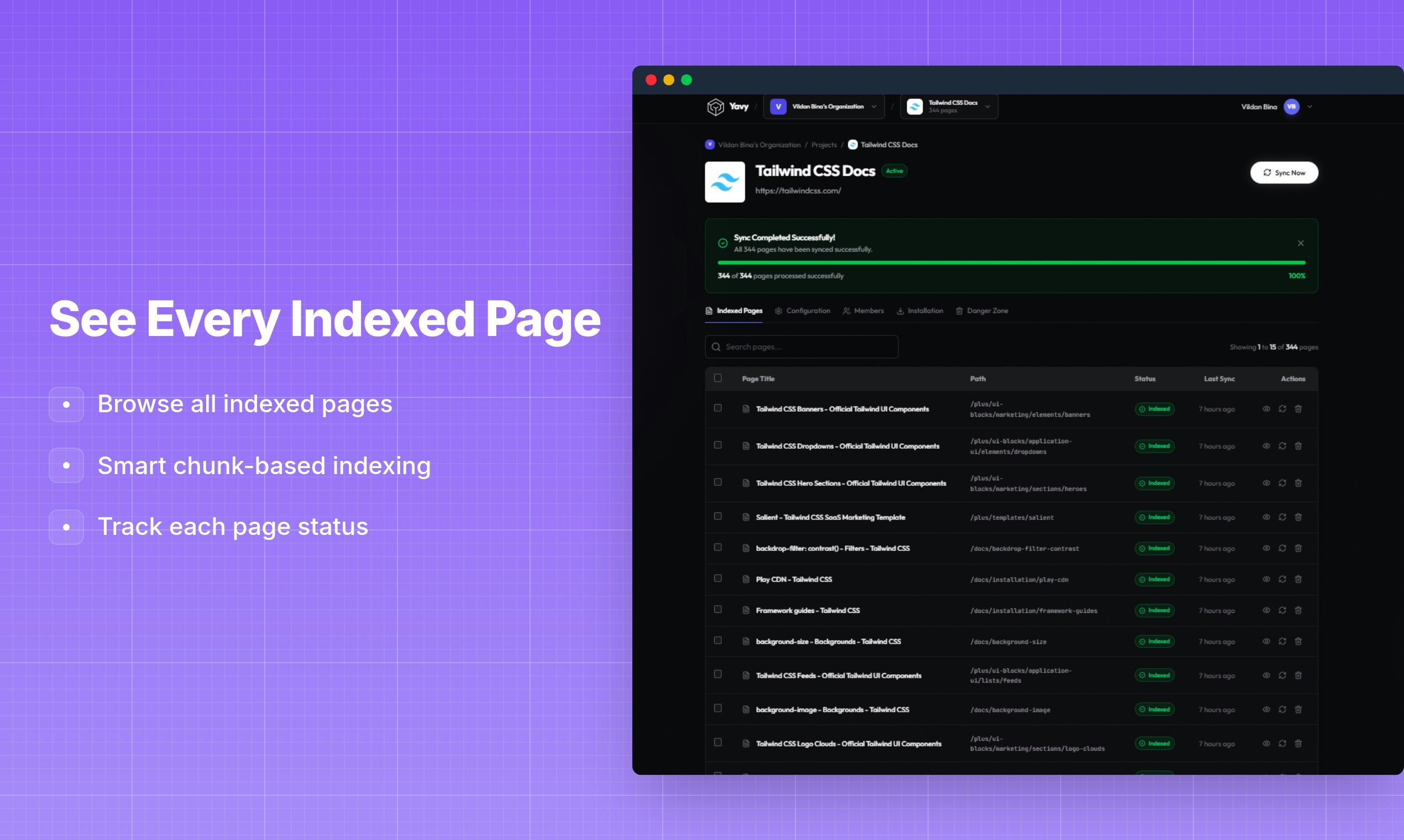Click the green sync progress bar

1011,262
